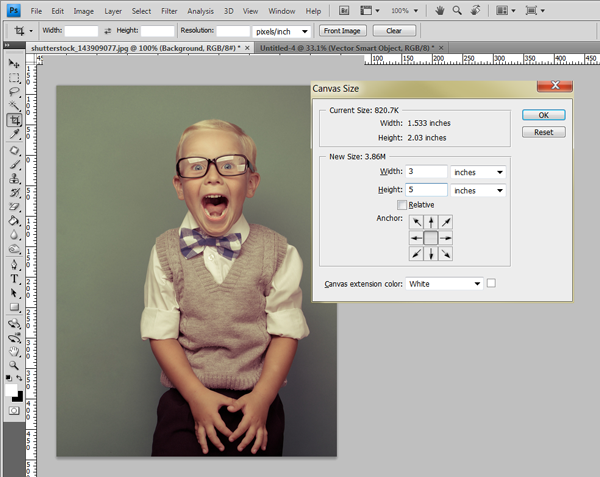Select the Horizontal Type tool
The image size is (600, 477).
[14, 279]
